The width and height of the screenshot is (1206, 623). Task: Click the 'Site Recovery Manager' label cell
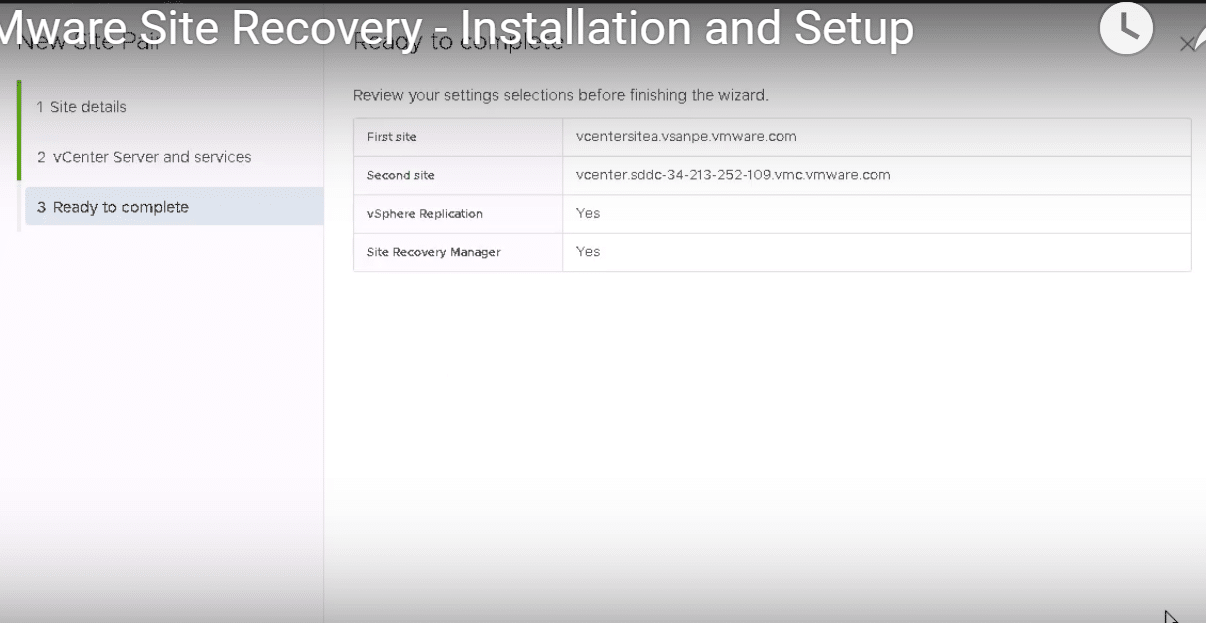point(458,252)
